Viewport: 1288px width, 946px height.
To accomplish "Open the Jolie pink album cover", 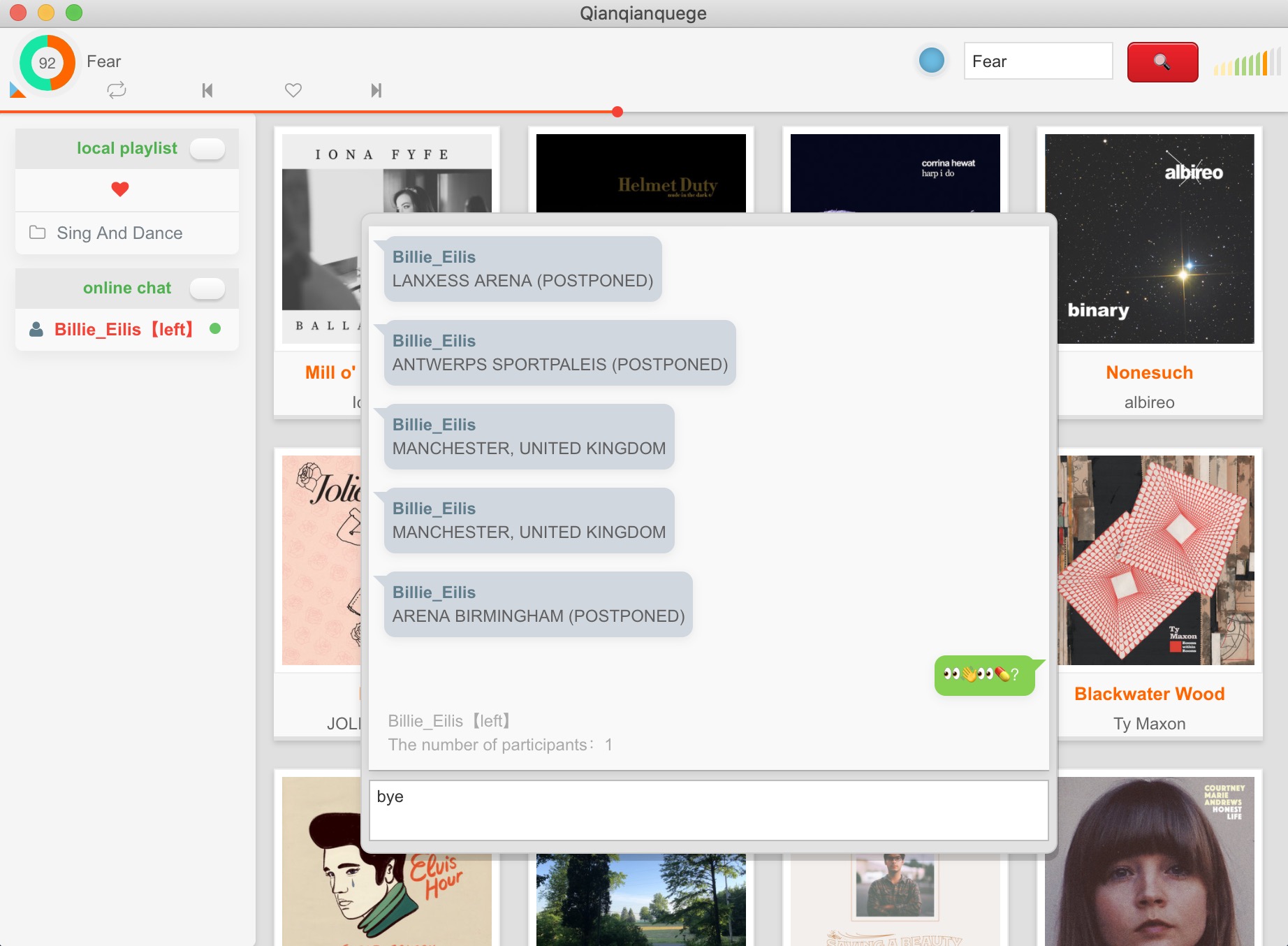I will (x=321, y=560).
